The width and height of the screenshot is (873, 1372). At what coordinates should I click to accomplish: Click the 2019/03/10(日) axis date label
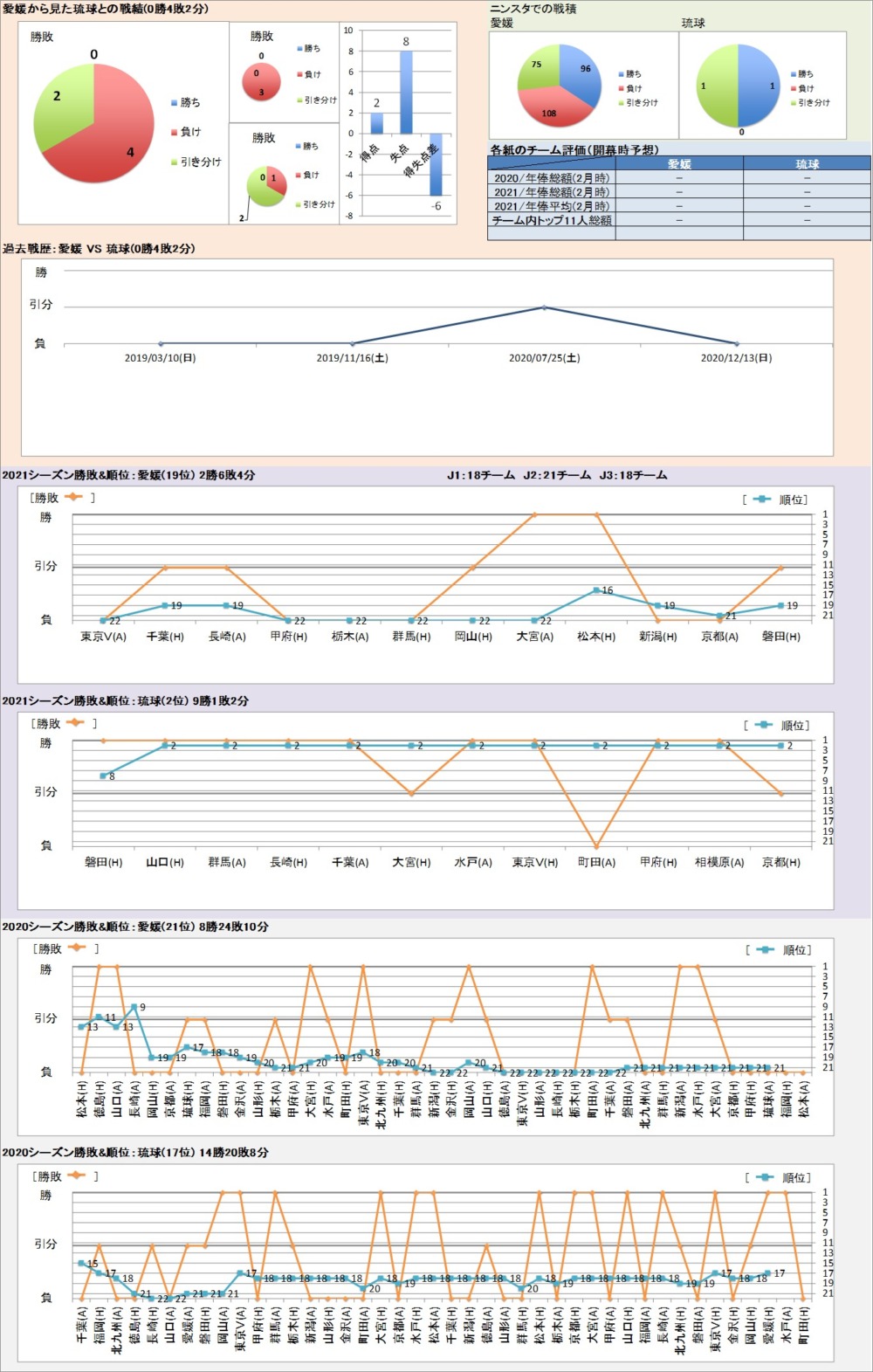point(160,358)
